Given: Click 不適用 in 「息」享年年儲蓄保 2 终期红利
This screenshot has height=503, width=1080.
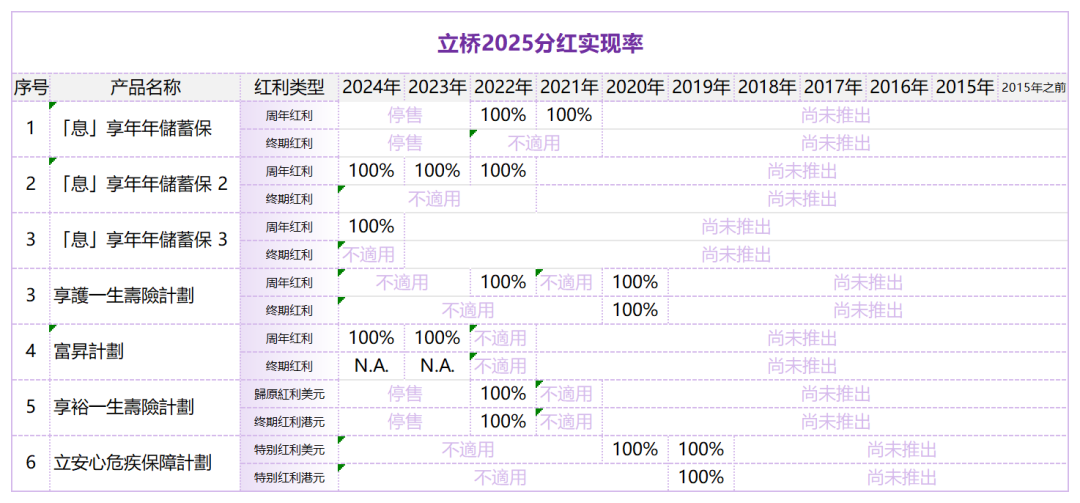Looking at the screenshot, I should coord(437,199).
